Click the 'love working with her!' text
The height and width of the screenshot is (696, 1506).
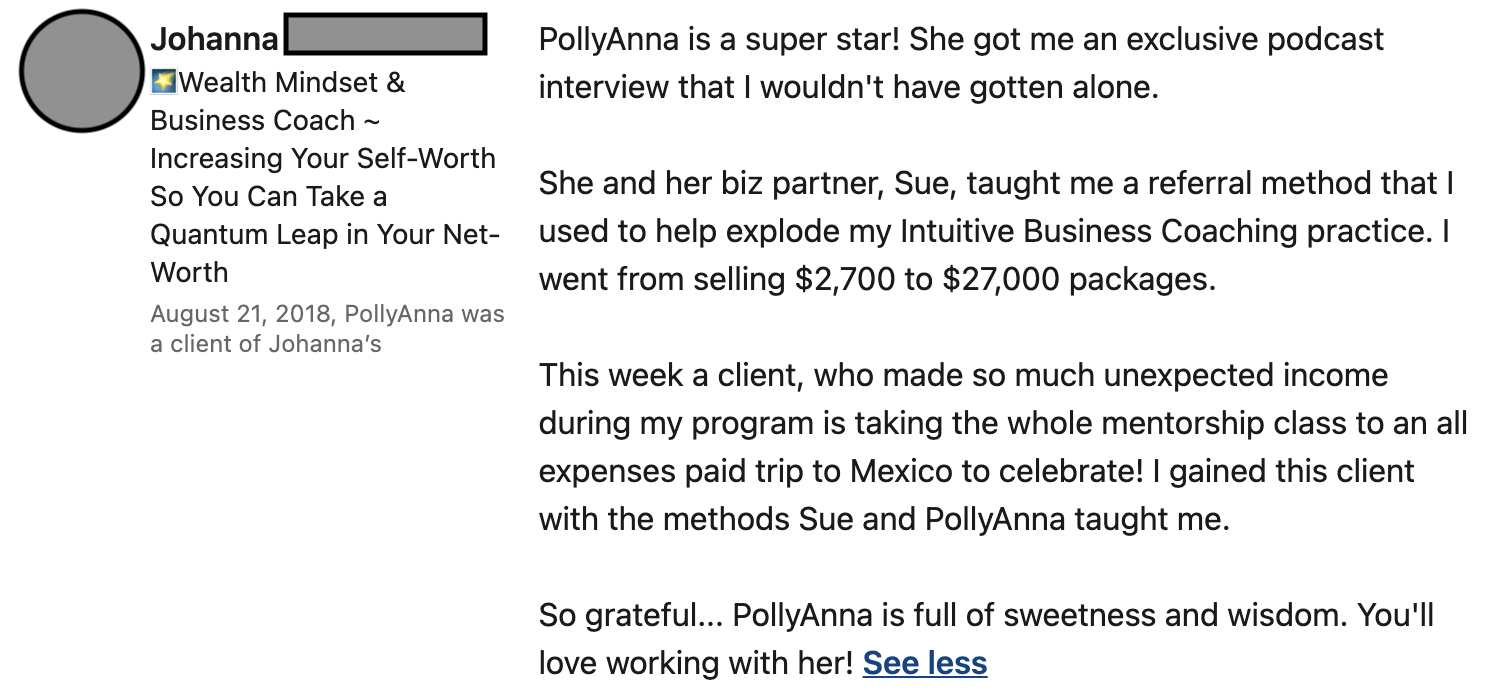pyautogui.click(x=697, y=663)
